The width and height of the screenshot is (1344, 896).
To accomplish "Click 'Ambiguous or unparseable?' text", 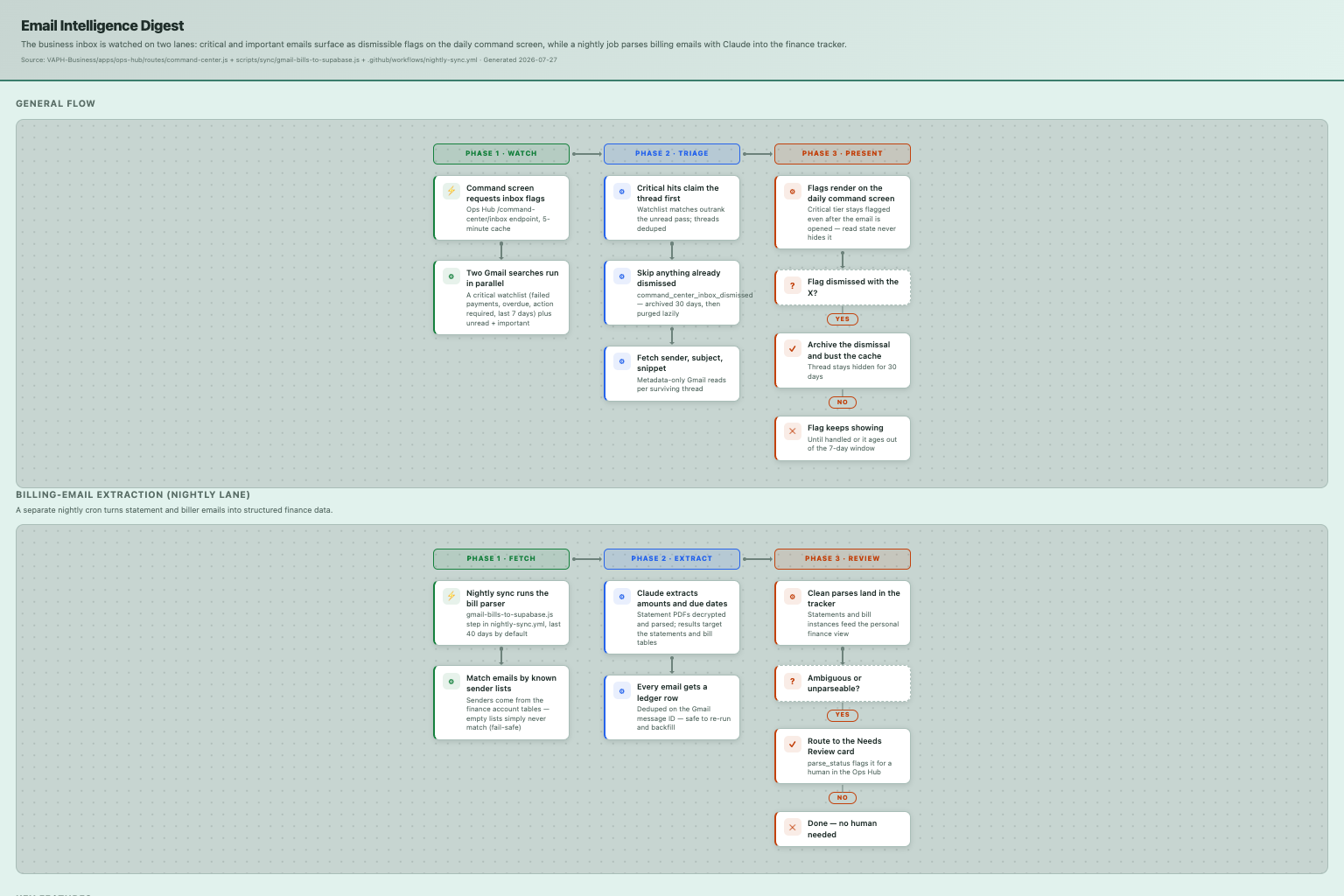I will [x=834, y=683].
